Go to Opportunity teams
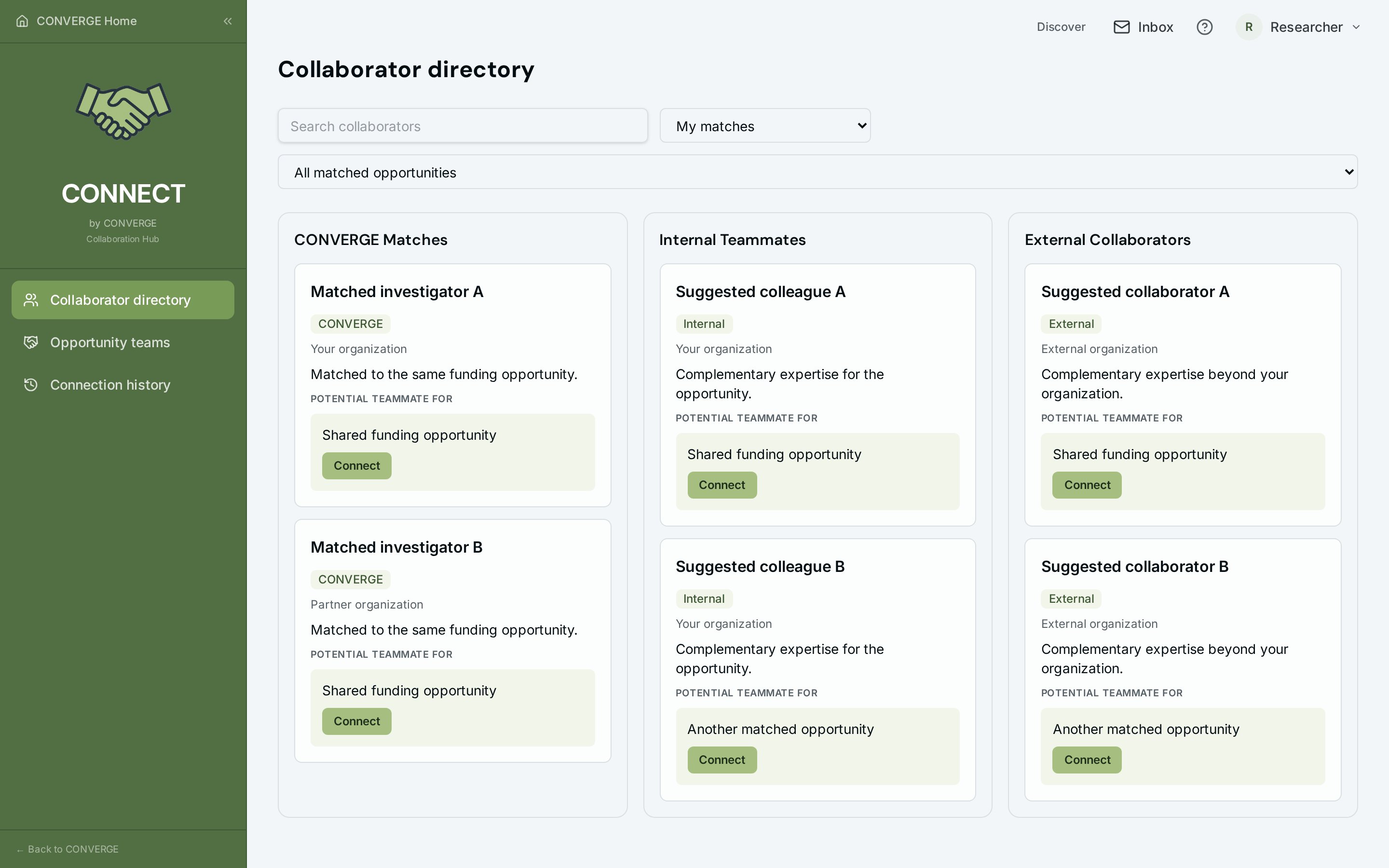This screenshot has width=1389, height=868. [x=123, y=342]
